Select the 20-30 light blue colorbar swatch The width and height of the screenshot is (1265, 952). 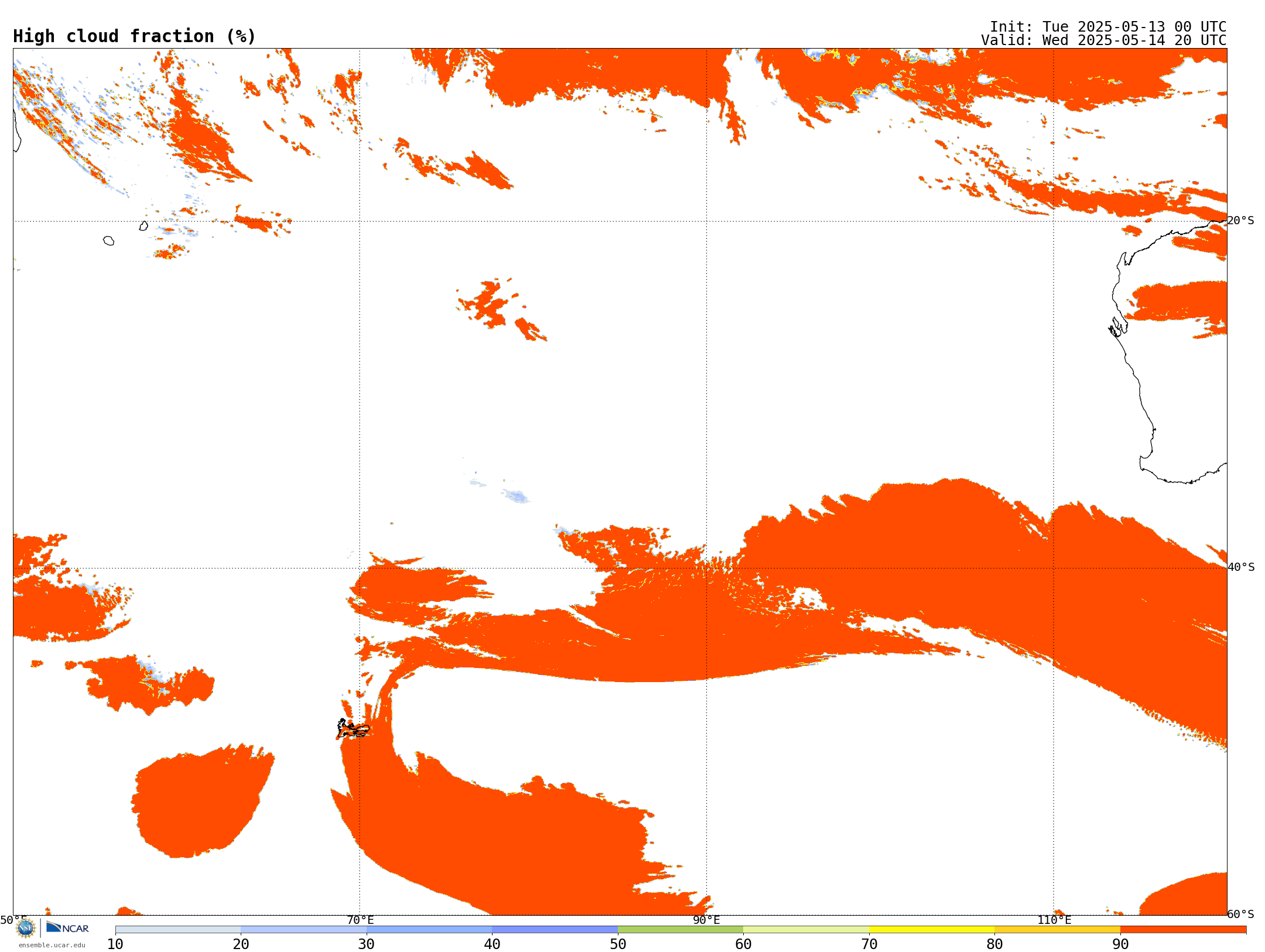(x=304, y=930)
